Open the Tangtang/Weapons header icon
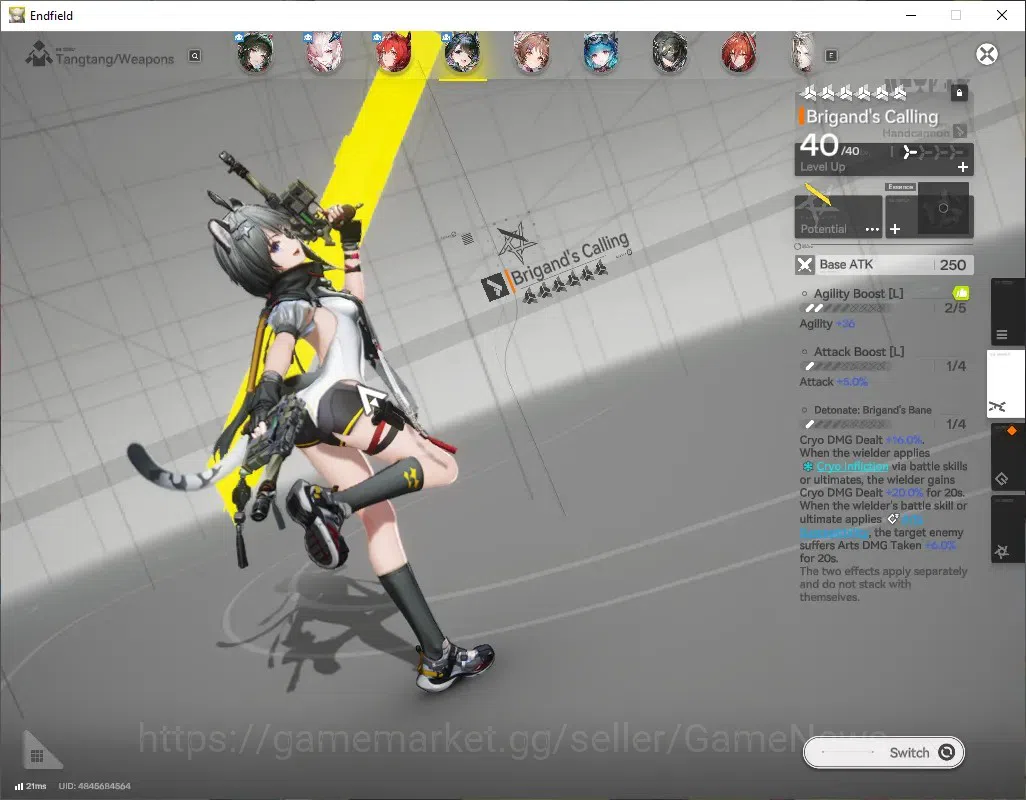This screenshot has height=800, width=1026. [39, 54]
